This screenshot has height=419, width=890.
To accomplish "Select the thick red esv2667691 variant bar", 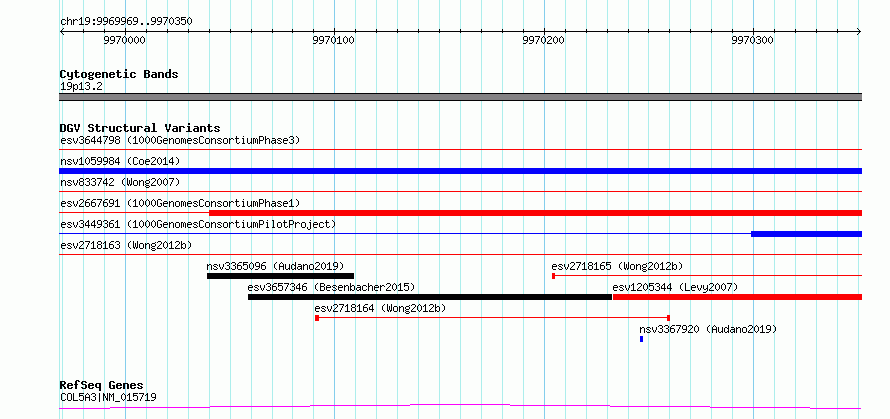I will click(535, 213).
